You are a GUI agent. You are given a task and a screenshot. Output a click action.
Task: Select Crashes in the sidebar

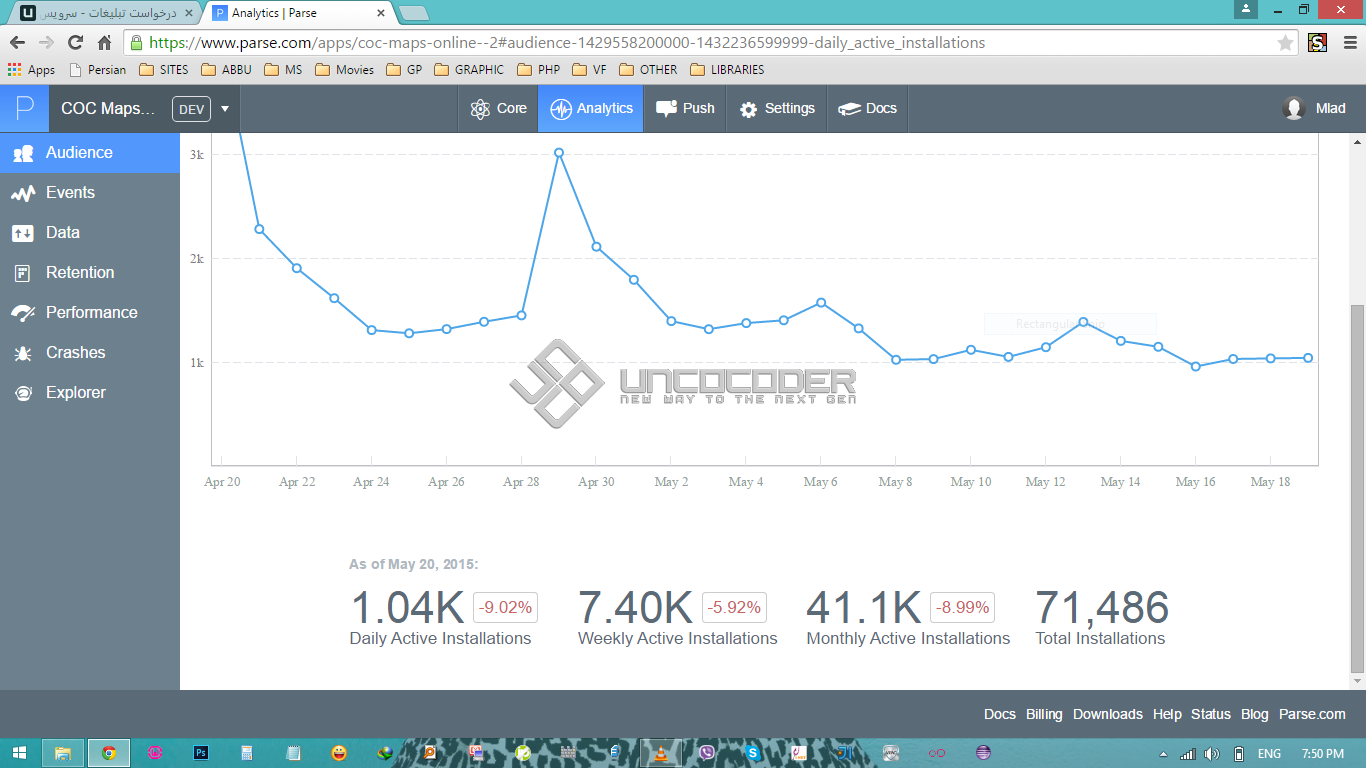[x=90, y=353]
